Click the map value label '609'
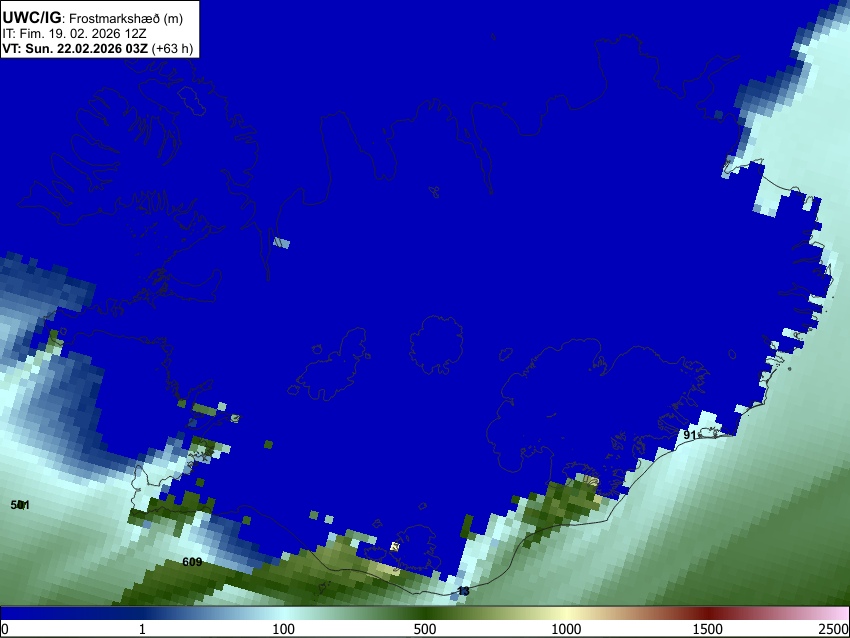The width and height of the screenshot is (850, 638). [192, 562]
